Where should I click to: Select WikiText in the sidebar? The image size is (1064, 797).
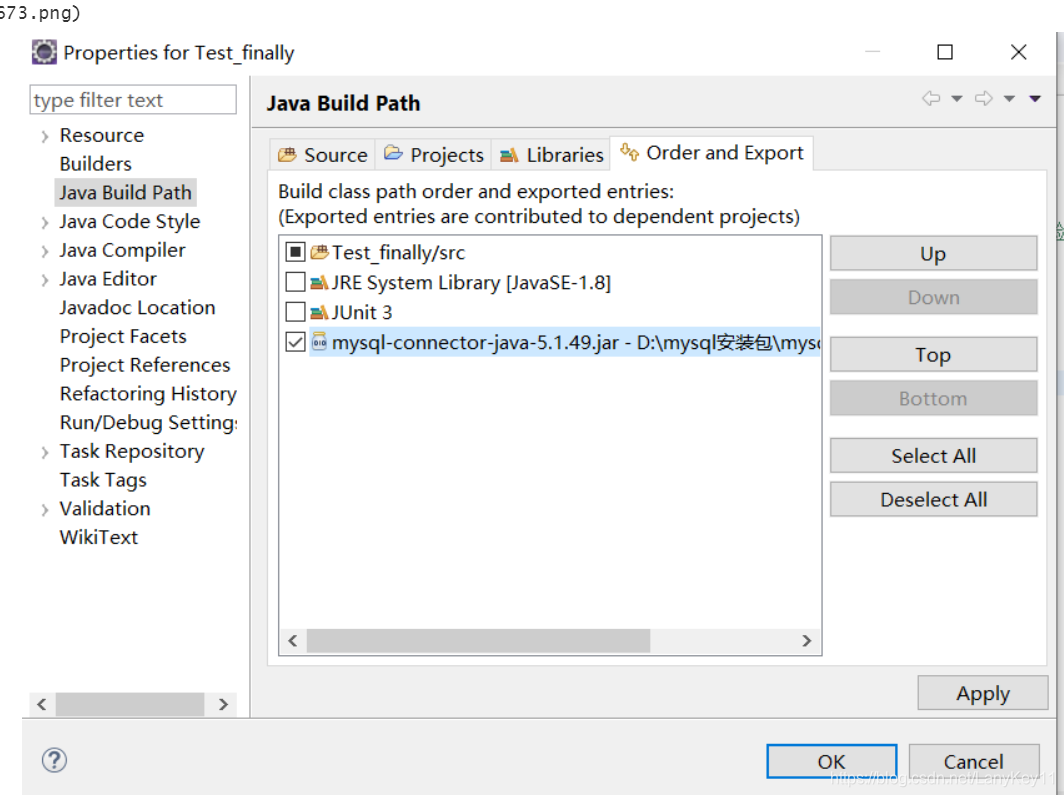pyautogui.click(x=99, y=537)
